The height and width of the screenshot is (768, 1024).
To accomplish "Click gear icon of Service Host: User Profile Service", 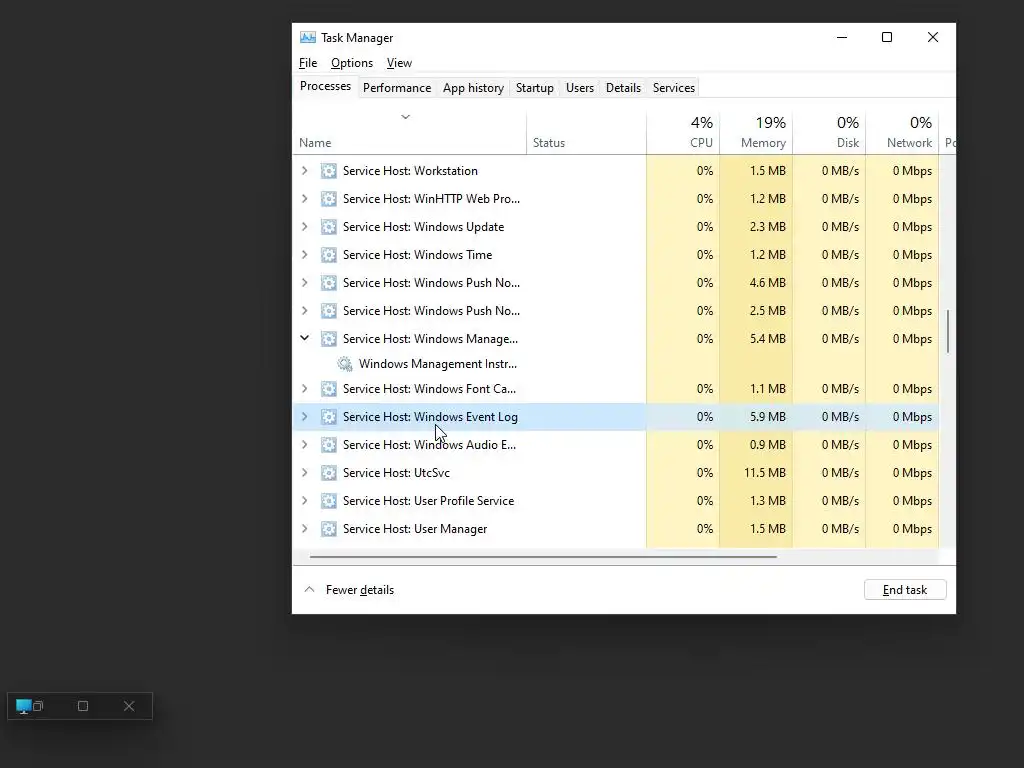I will [x=328, y=502].
